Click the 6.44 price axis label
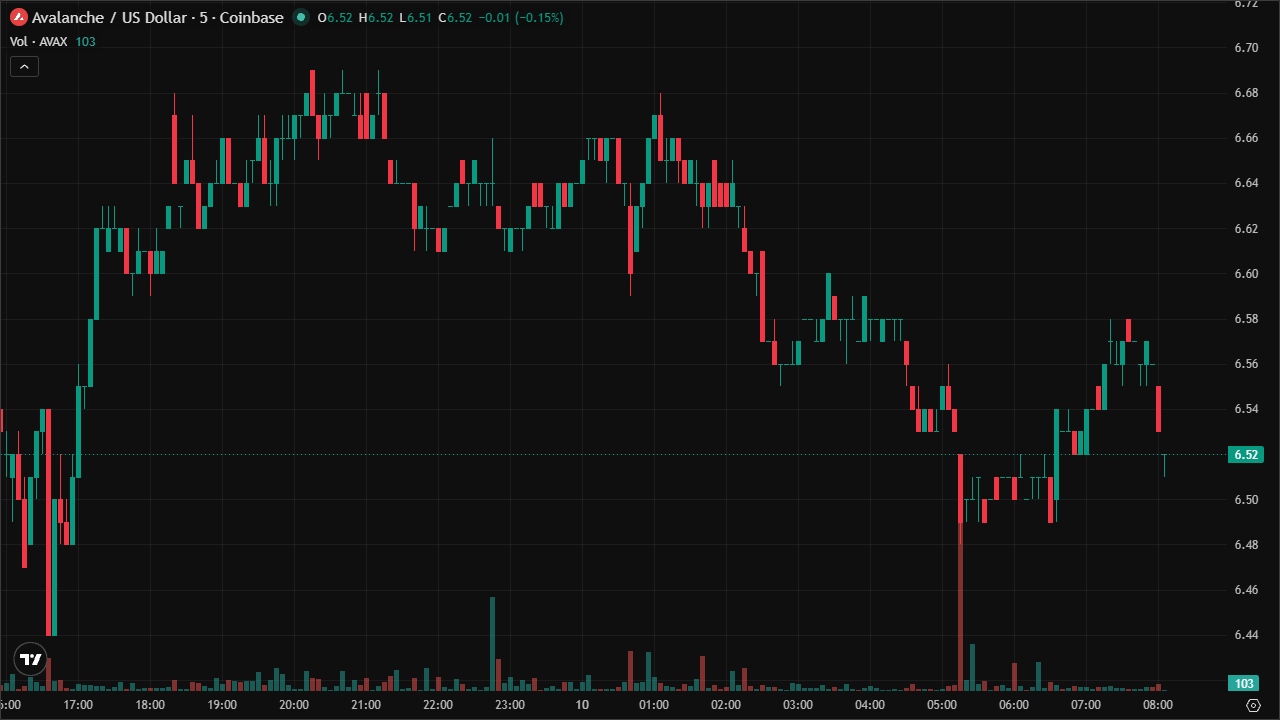The height and width of the screenshot is (720, 1280). [1246, 635]
